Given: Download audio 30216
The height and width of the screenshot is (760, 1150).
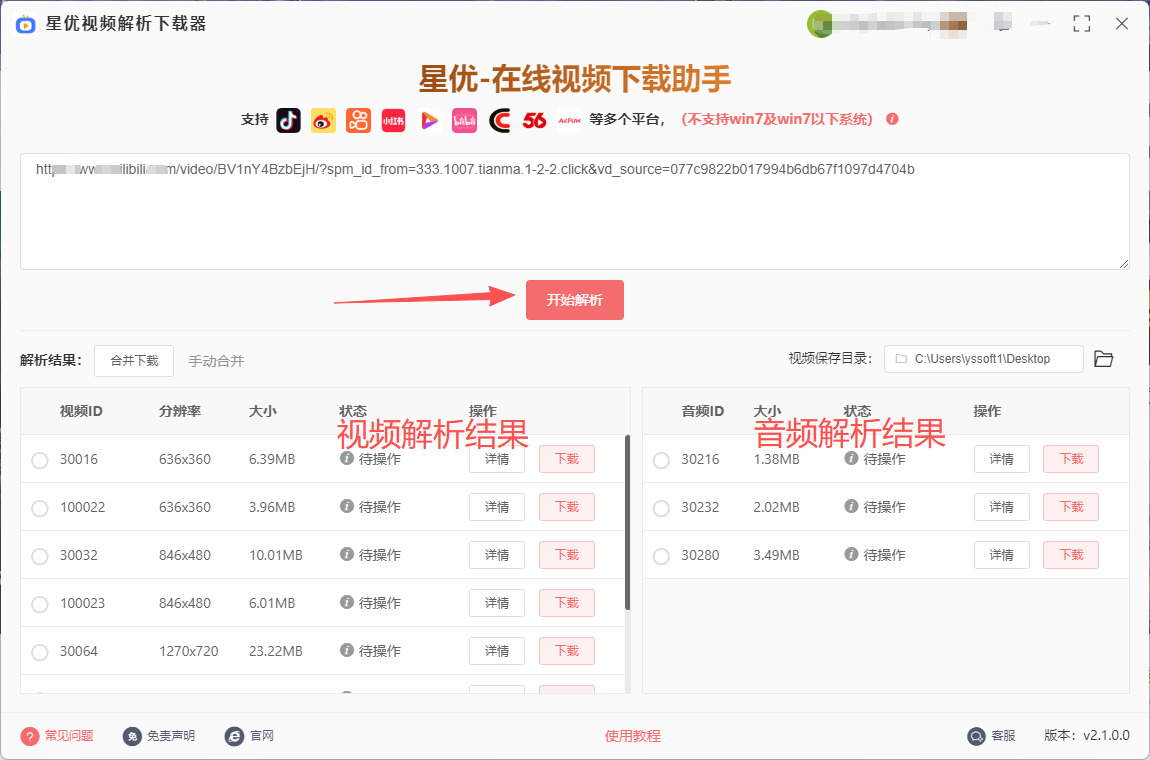Looking at the screenshot, I should pyautogui.click(x=1072, y=459).
